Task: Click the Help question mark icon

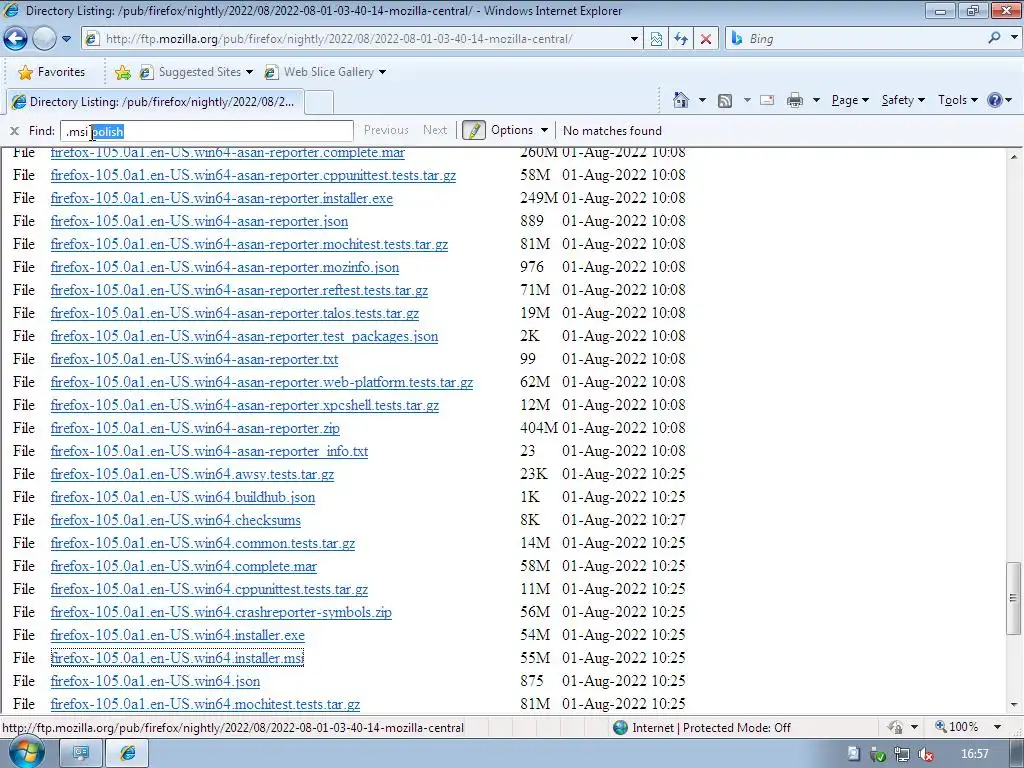Action: [995, 100]
